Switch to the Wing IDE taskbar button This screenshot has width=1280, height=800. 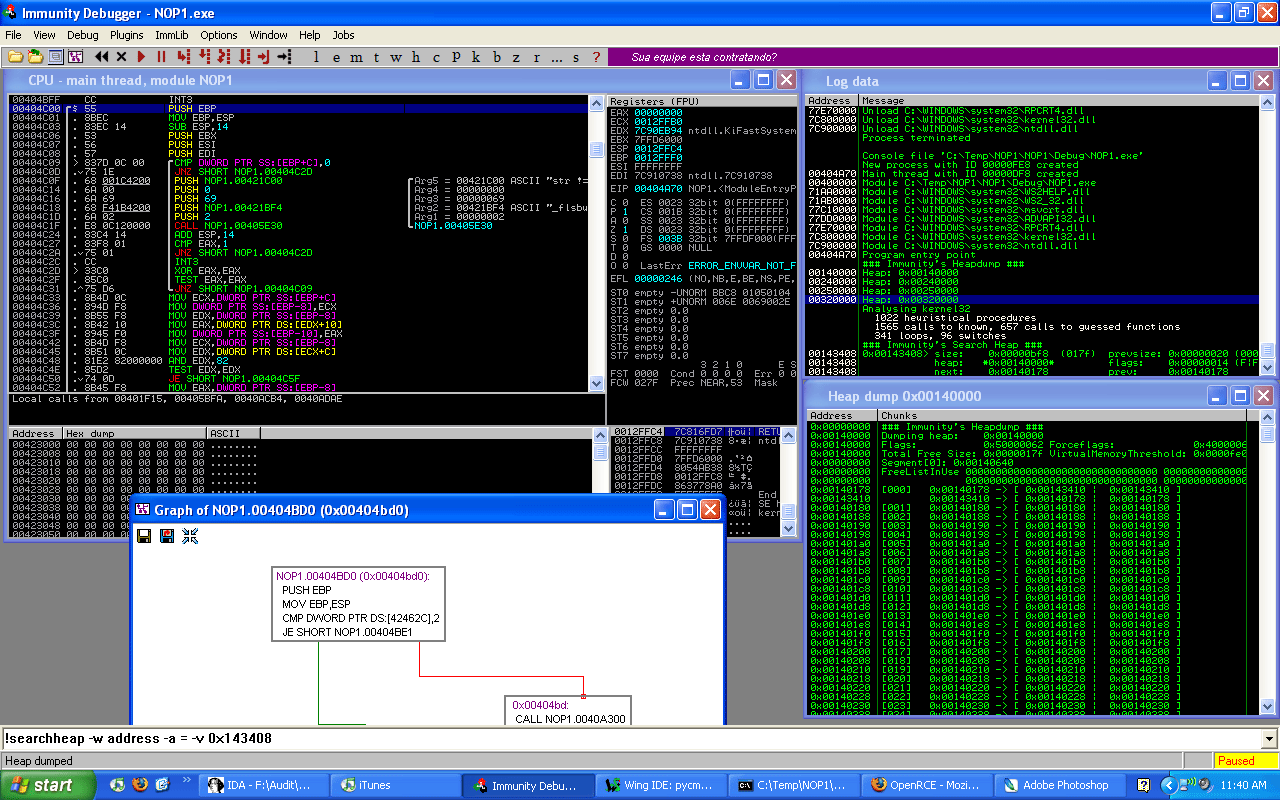click(660, 785)
